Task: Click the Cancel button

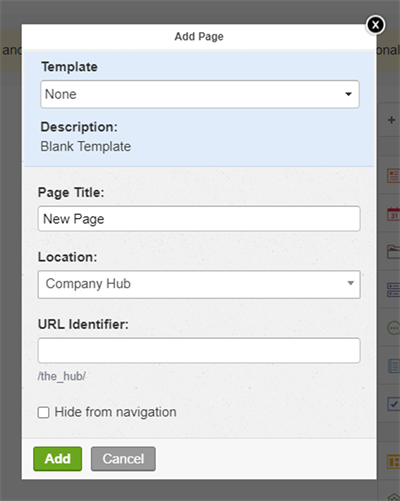Action: coord(123,459)
